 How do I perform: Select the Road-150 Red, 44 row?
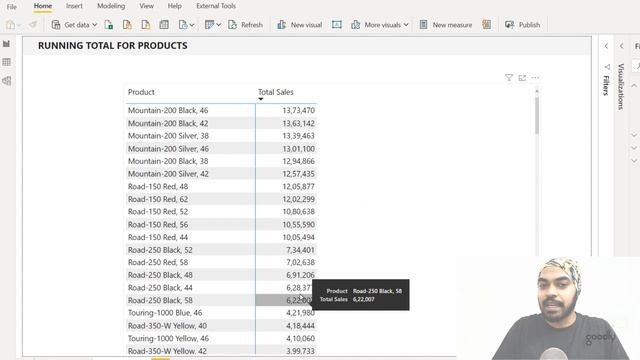pos(221,237)
